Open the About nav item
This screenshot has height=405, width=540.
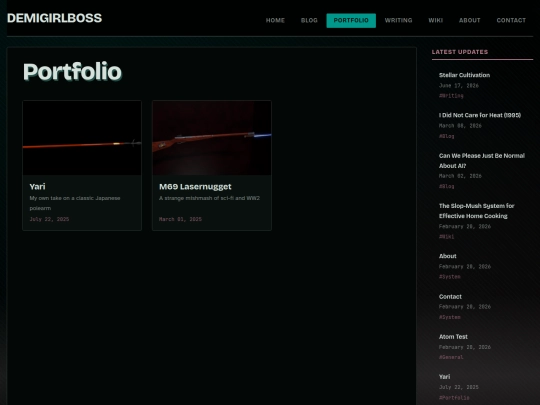pyautogui.click(x=469, y=20)
